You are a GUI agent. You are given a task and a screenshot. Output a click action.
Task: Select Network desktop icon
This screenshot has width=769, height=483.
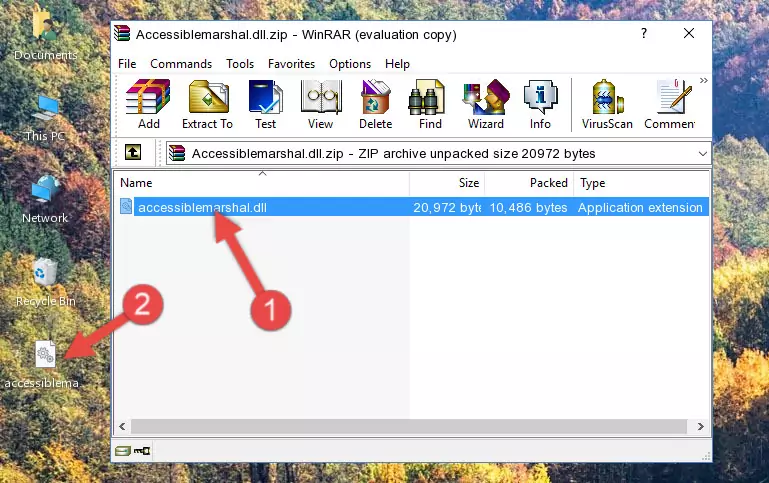point(45,200)
